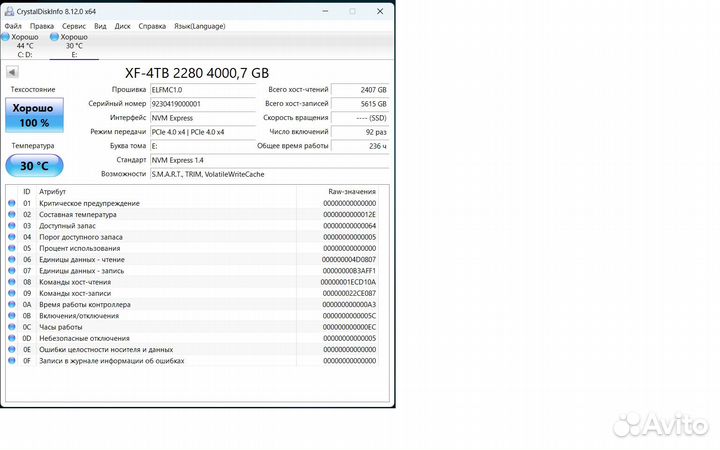
Task: Open the Язык(Language) menu
Action: pos(199,26)
